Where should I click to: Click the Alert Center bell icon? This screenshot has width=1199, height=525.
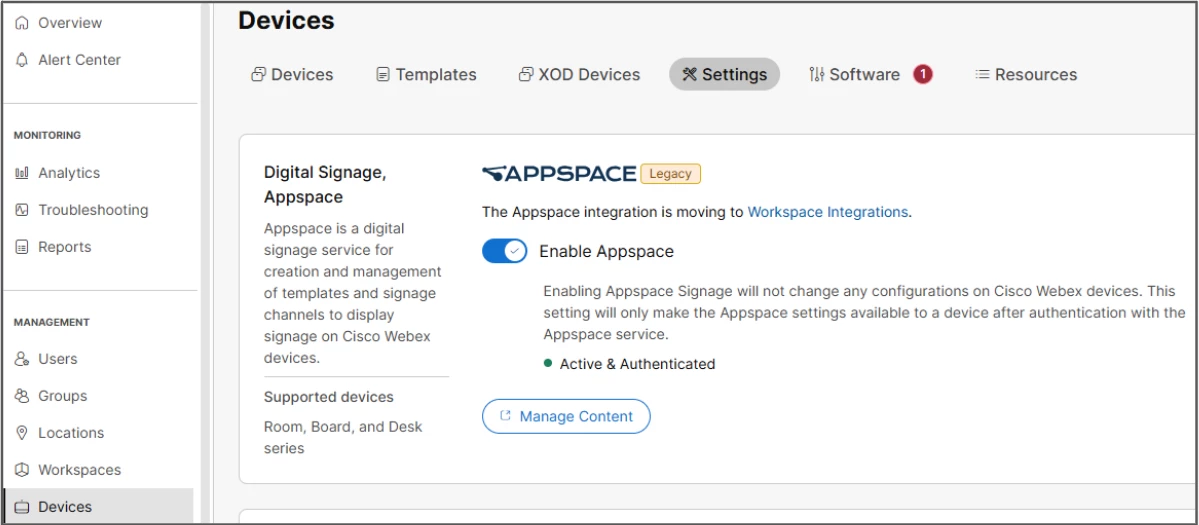click(22, 60)
